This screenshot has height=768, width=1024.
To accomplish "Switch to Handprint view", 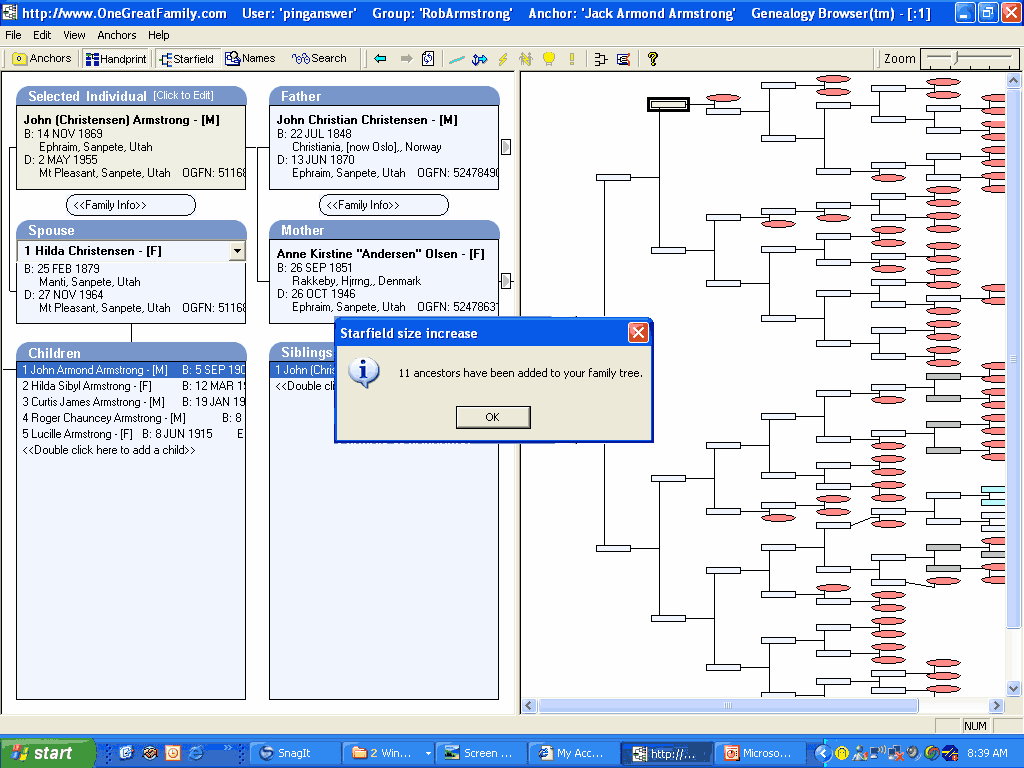I will [116, 59].
